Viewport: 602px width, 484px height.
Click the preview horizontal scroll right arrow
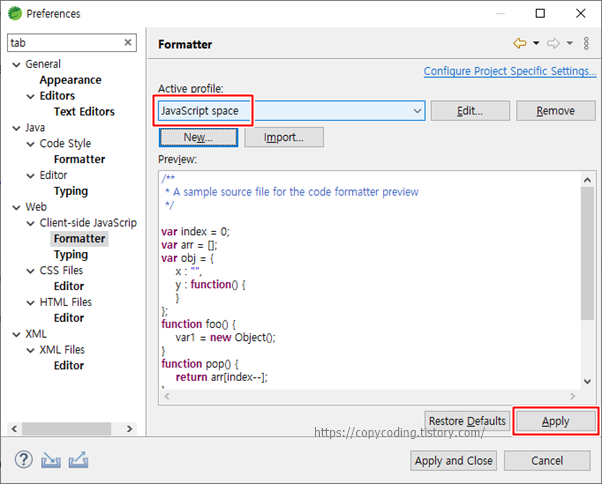[x=572, y=396]
